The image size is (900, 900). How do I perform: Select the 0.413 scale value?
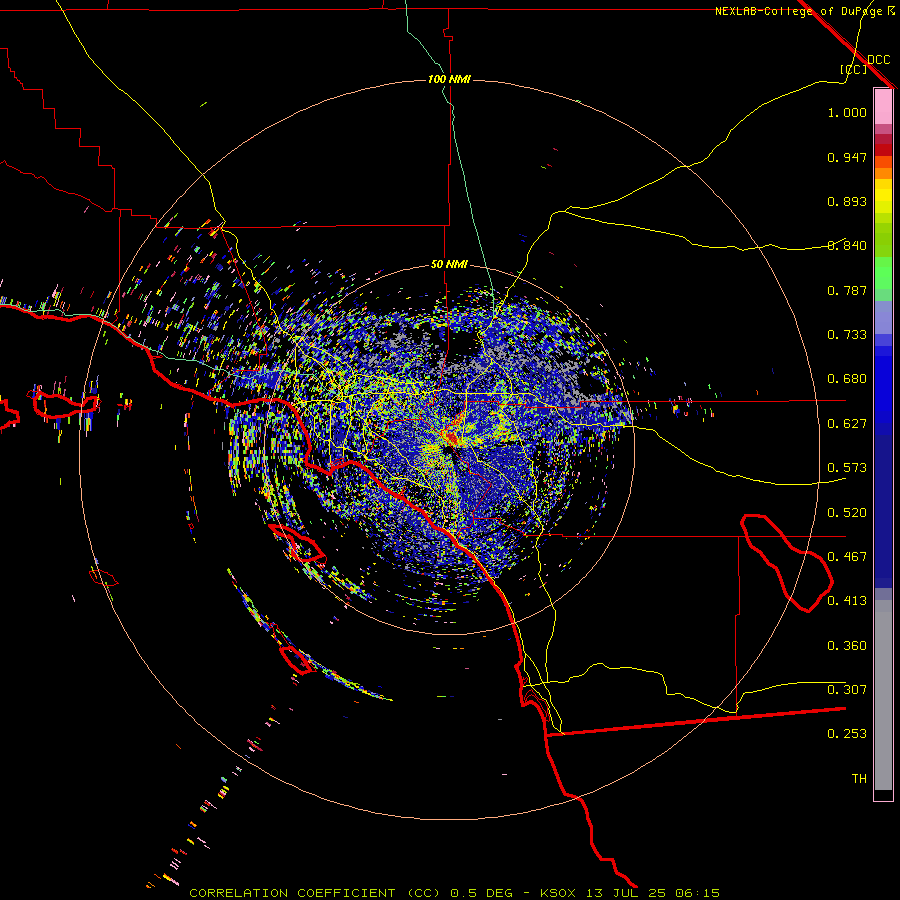pyautogui.click(x=847, y=601)
